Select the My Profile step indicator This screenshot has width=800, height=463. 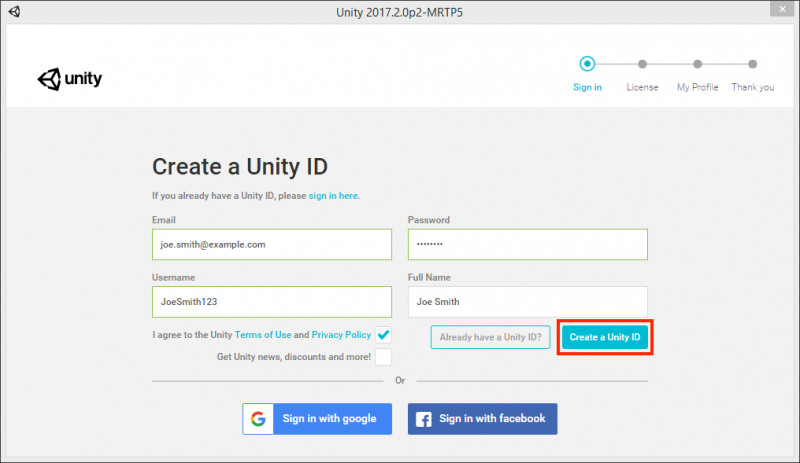coord(697,64)
